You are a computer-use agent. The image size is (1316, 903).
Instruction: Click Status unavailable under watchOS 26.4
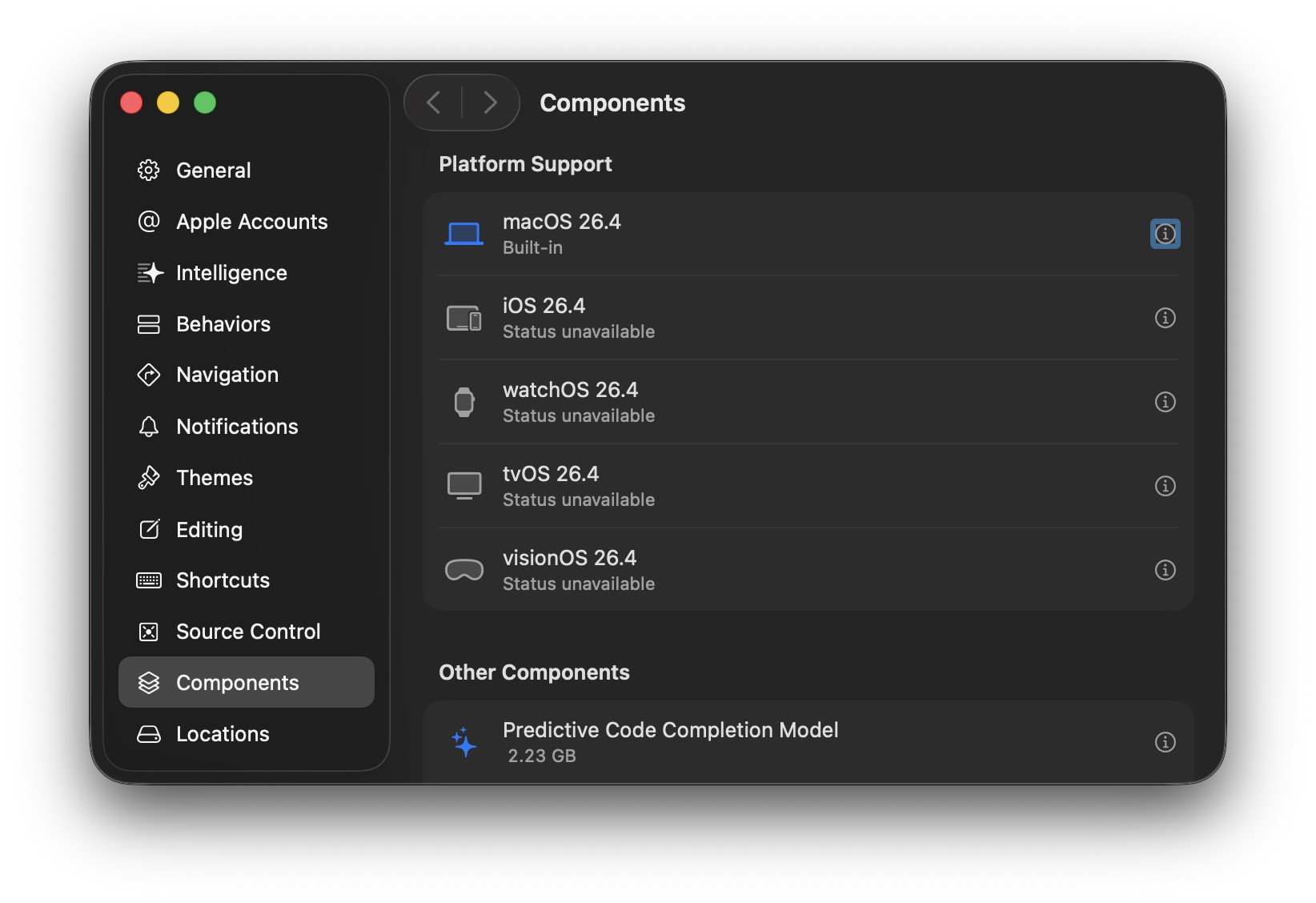coord(579,415)
